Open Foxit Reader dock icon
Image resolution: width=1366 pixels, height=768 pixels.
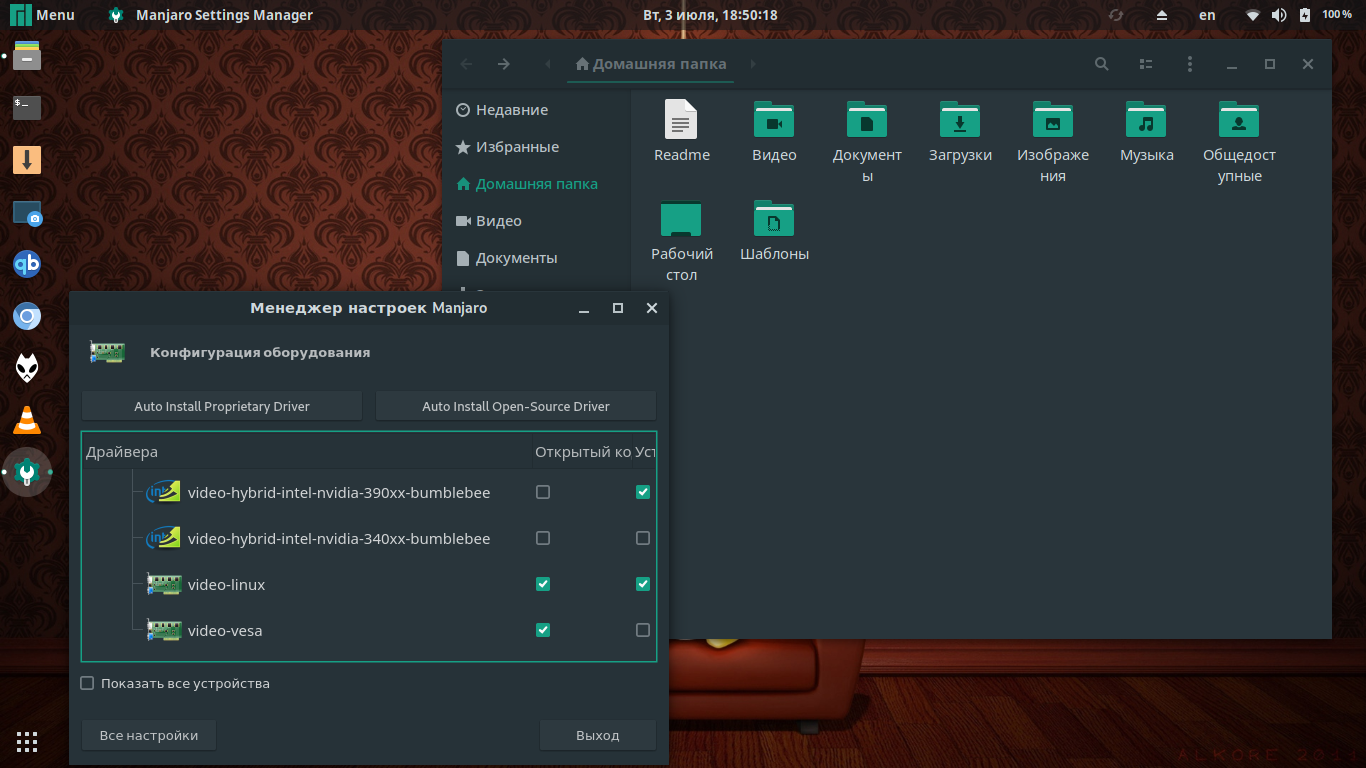pos(27,368)
